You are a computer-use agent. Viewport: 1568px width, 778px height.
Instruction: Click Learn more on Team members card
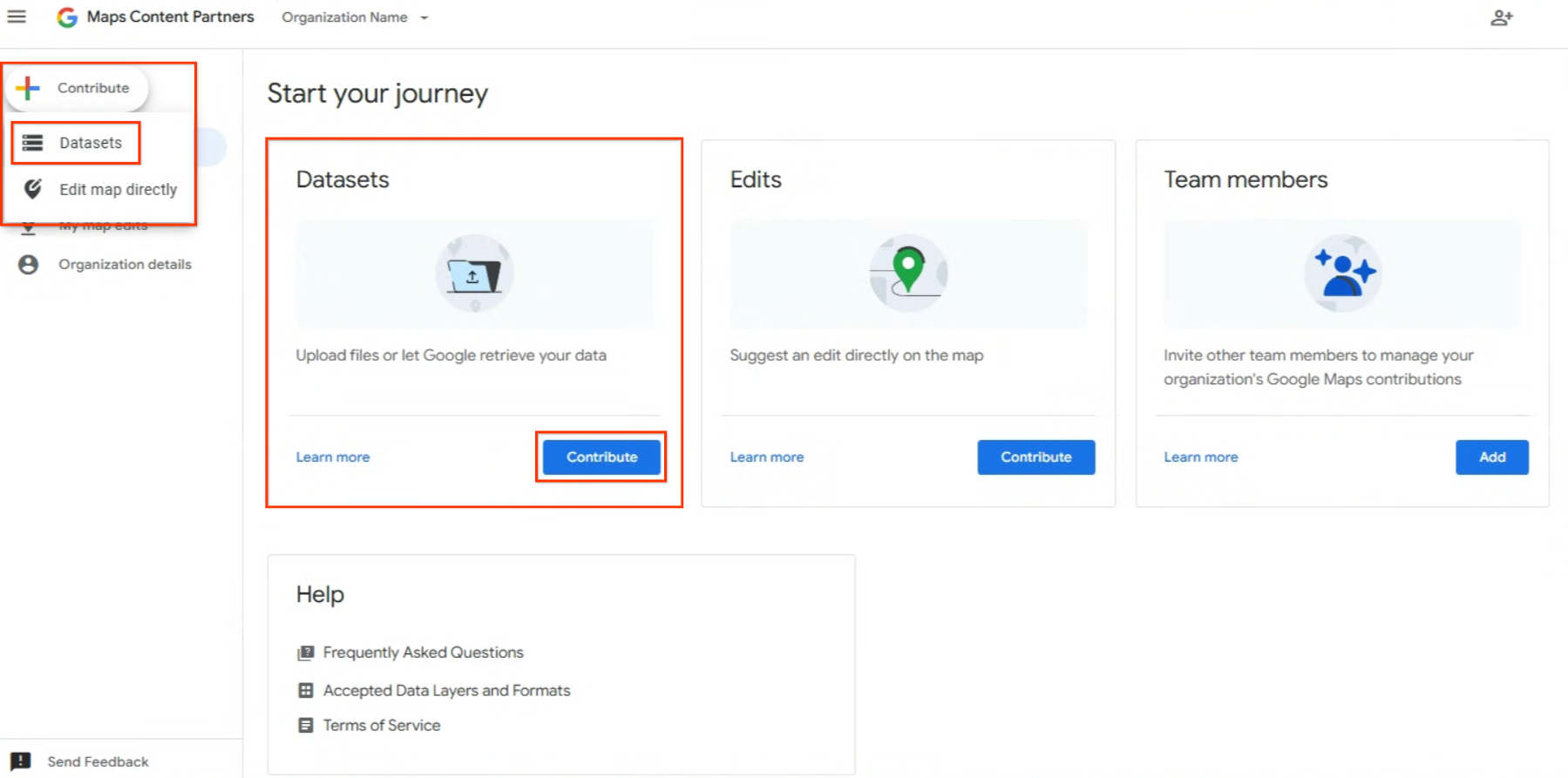(1201, 457)
